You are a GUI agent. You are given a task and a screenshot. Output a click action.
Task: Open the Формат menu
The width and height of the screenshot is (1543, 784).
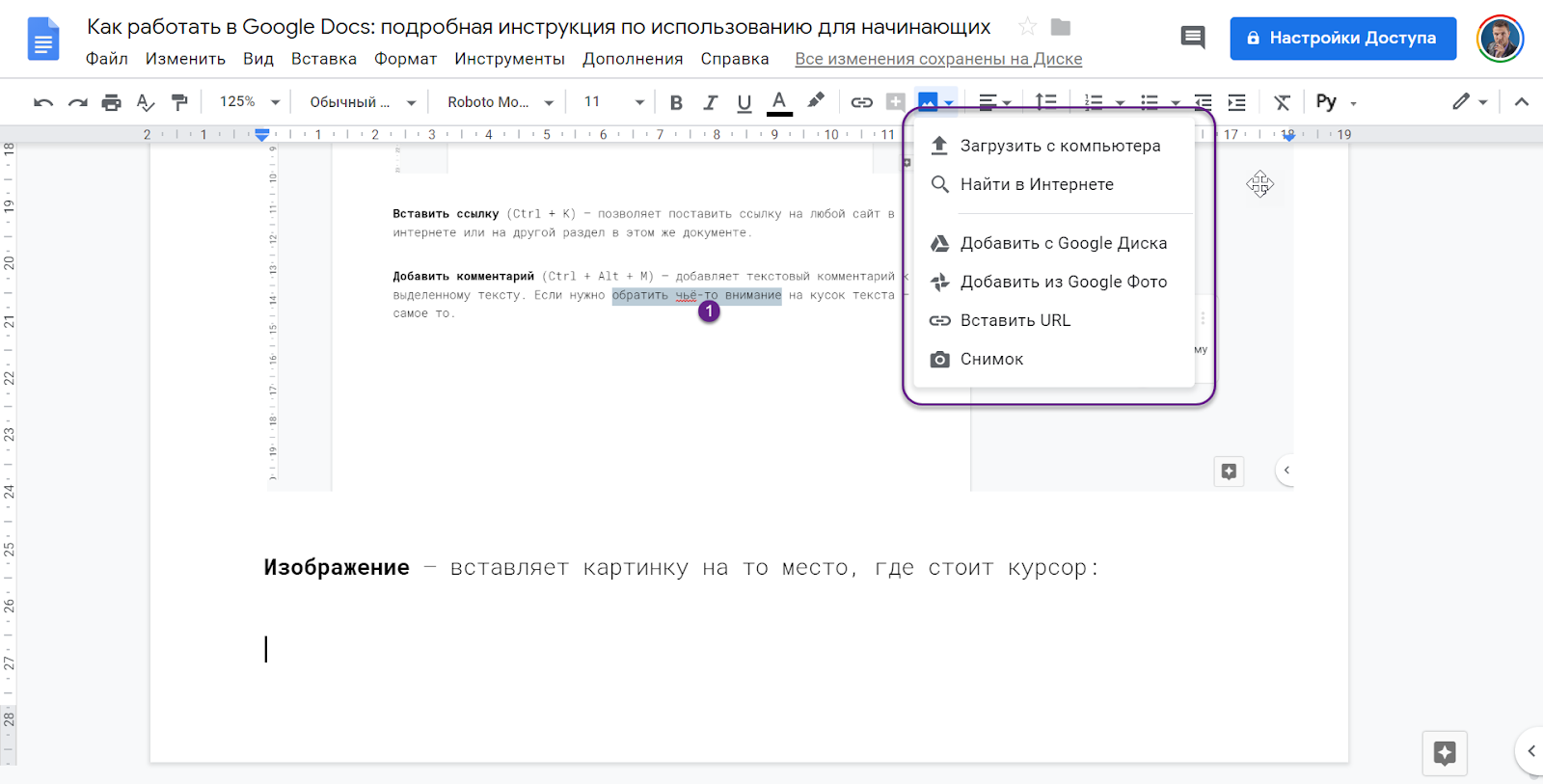pyautogui.click(x=405, y=59)
